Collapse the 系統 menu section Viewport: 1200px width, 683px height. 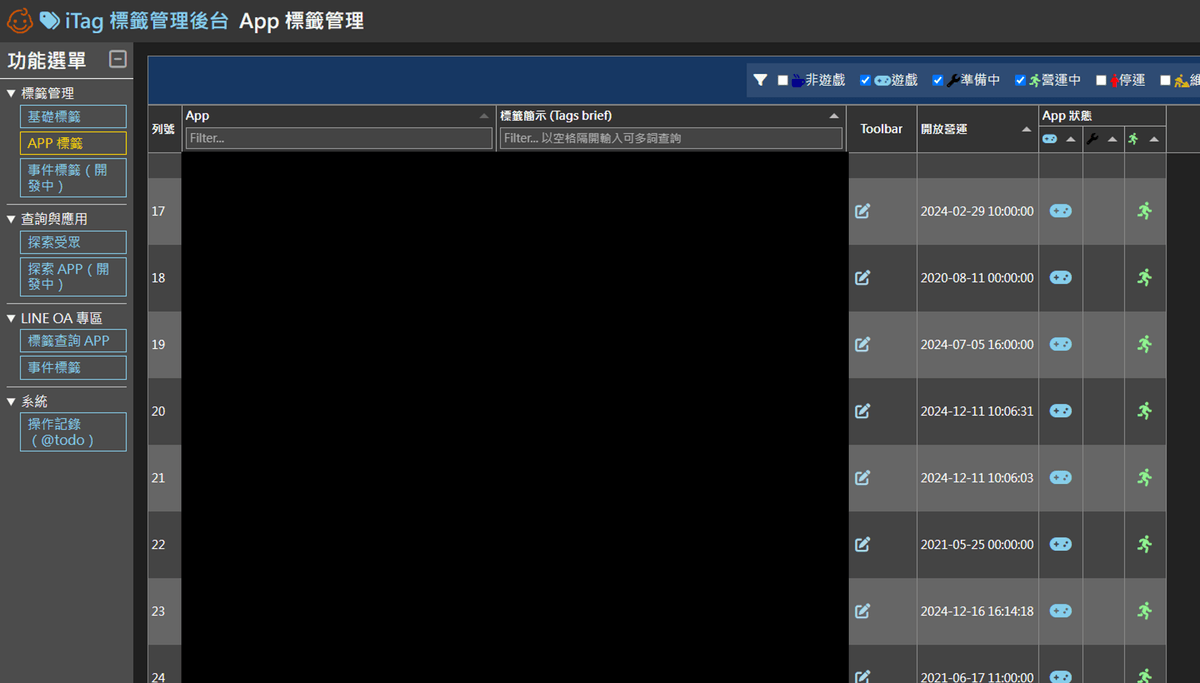click(x=11, y=401)
